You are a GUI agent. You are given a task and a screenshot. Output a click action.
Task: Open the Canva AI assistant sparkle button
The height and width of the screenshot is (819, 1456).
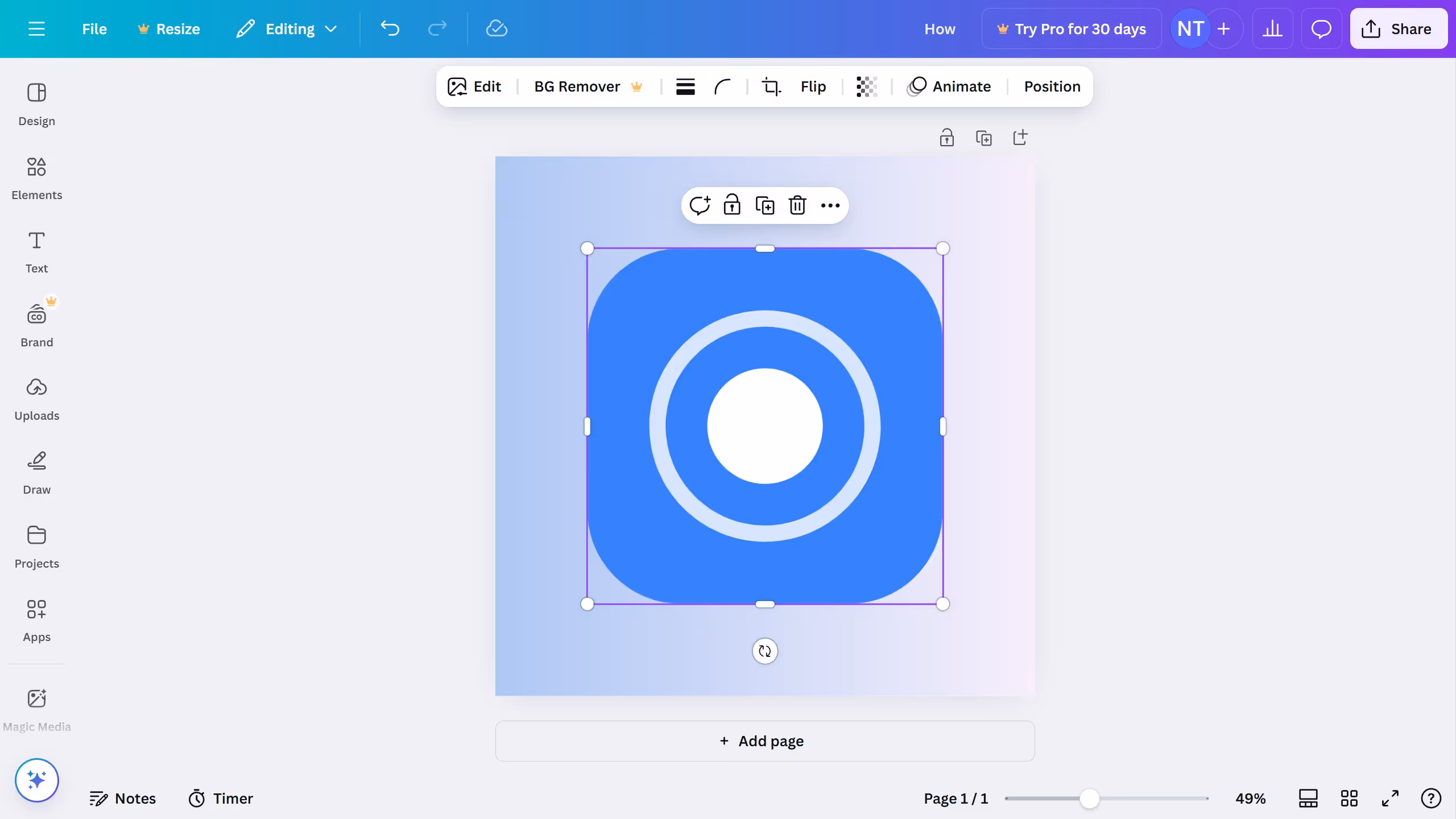coord(36,780)
